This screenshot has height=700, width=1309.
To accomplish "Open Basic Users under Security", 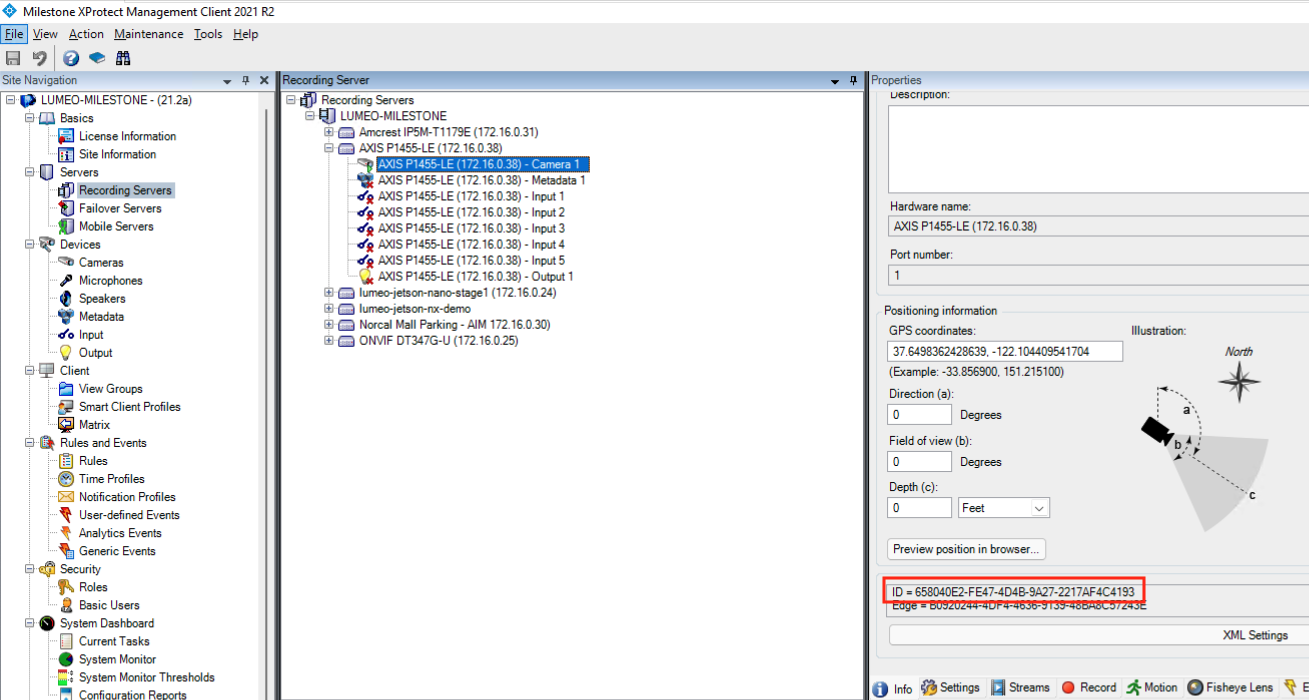I will click(109, 604).
